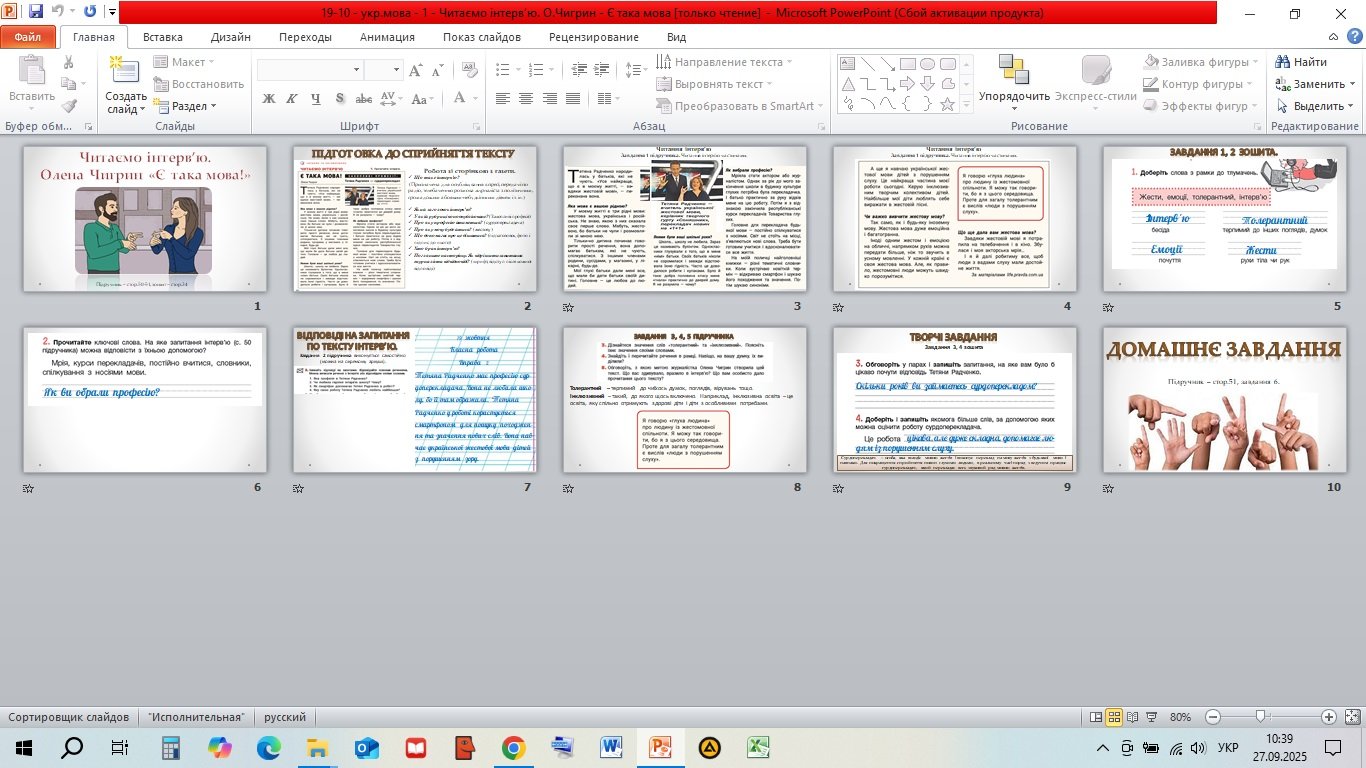Click the zoom slider handle
Image resolution: width=1366 pixels, height=768 pixels.
coord(1262,717)
